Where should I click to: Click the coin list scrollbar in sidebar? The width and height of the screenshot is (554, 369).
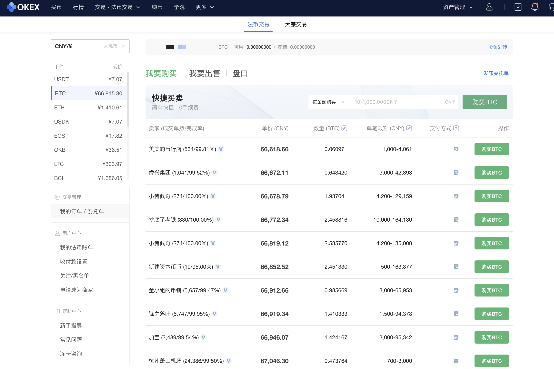pos(128,100)
